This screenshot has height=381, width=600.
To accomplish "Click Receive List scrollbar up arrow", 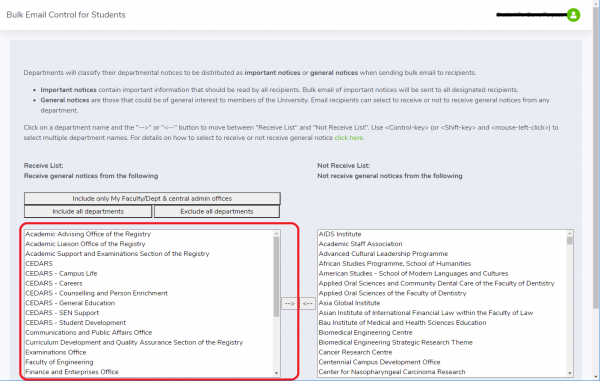I will click(x=276, y=233).
